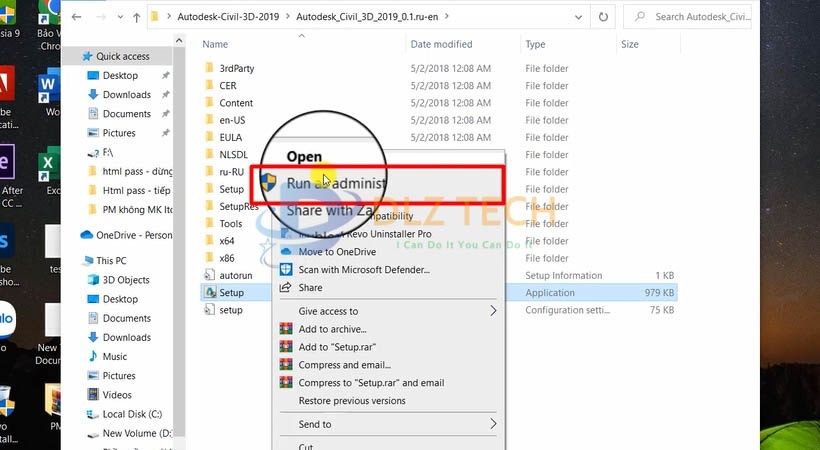820x450 pixels.
Task: Select the Setup application file
Action: 231,292
